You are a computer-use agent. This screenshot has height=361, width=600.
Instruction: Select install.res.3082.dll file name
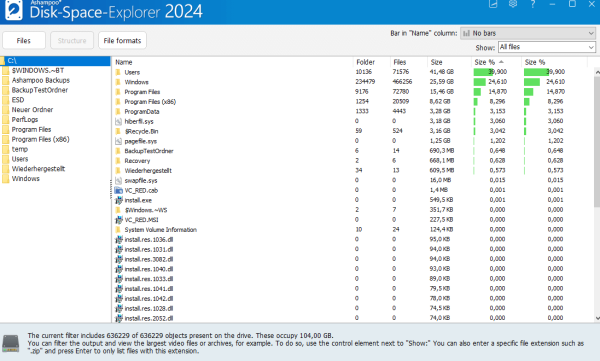tap(148, 259)
